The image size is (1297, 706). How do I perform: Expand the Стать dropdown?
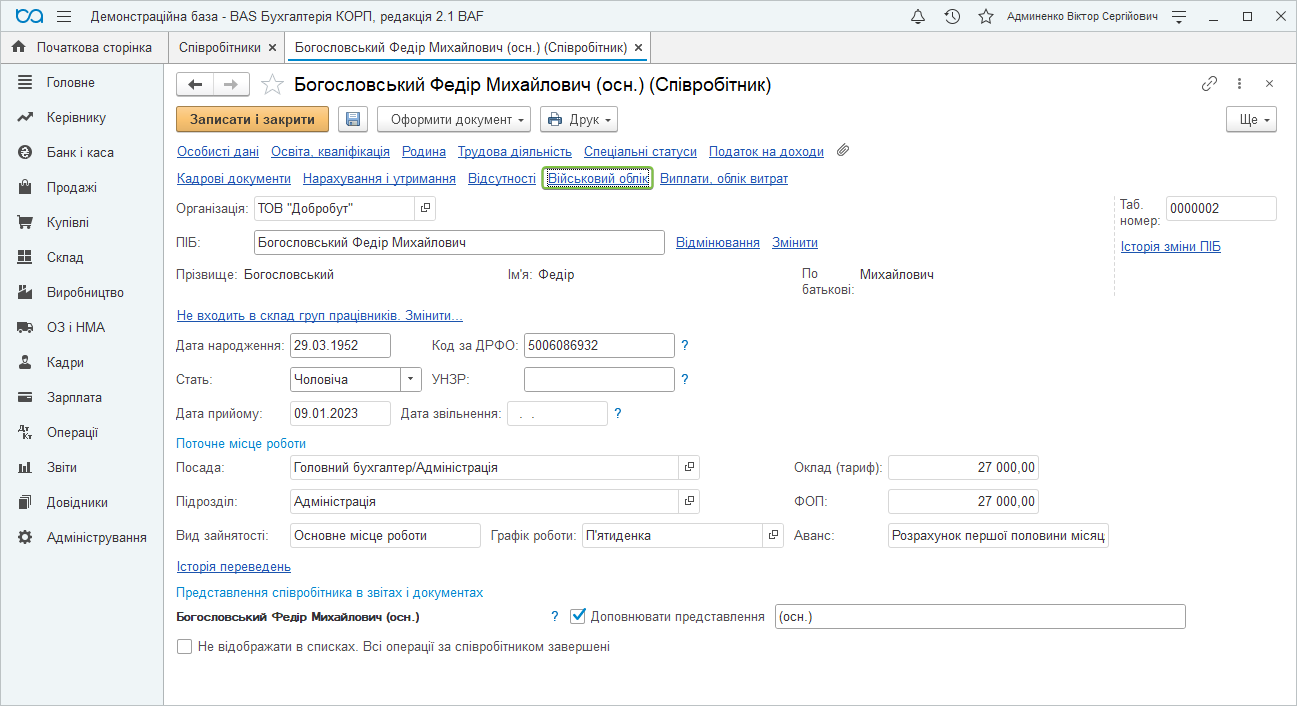pos(411,380)
